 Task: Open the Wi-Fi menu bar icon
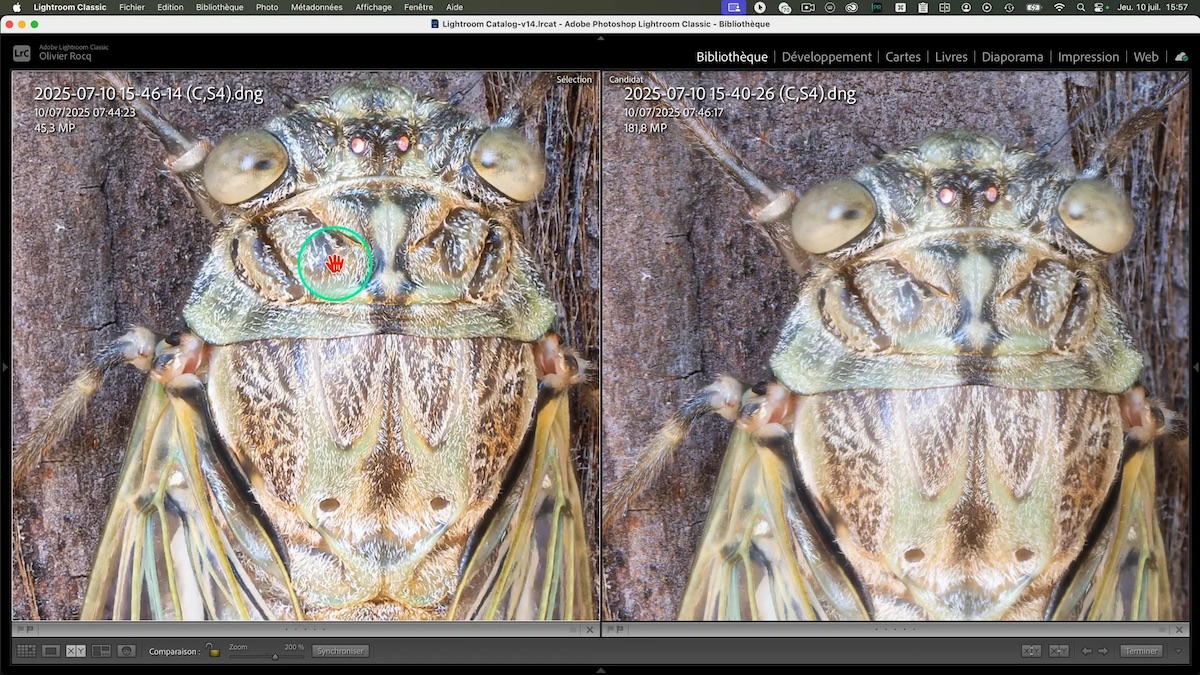1059,7
